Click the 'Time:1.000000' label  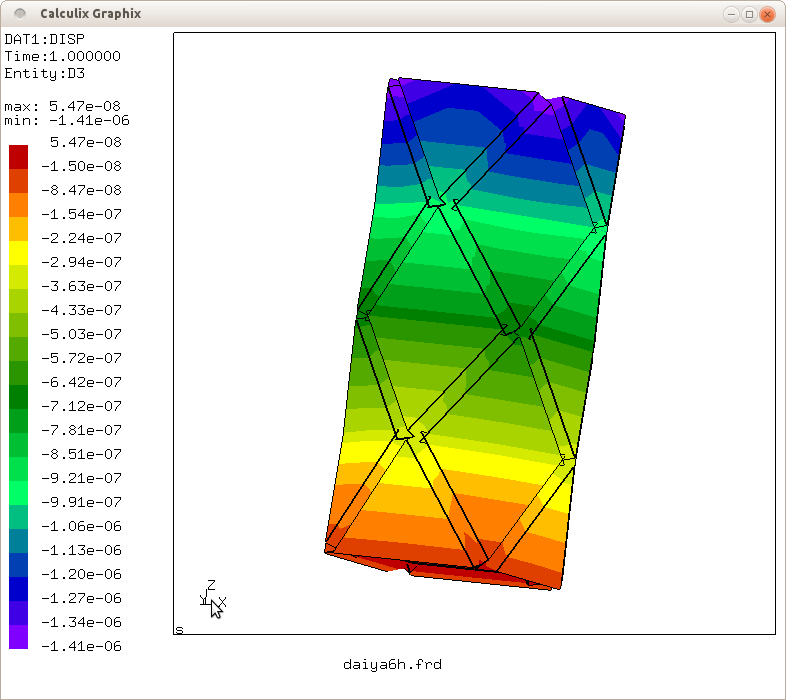tap(63, 56)
